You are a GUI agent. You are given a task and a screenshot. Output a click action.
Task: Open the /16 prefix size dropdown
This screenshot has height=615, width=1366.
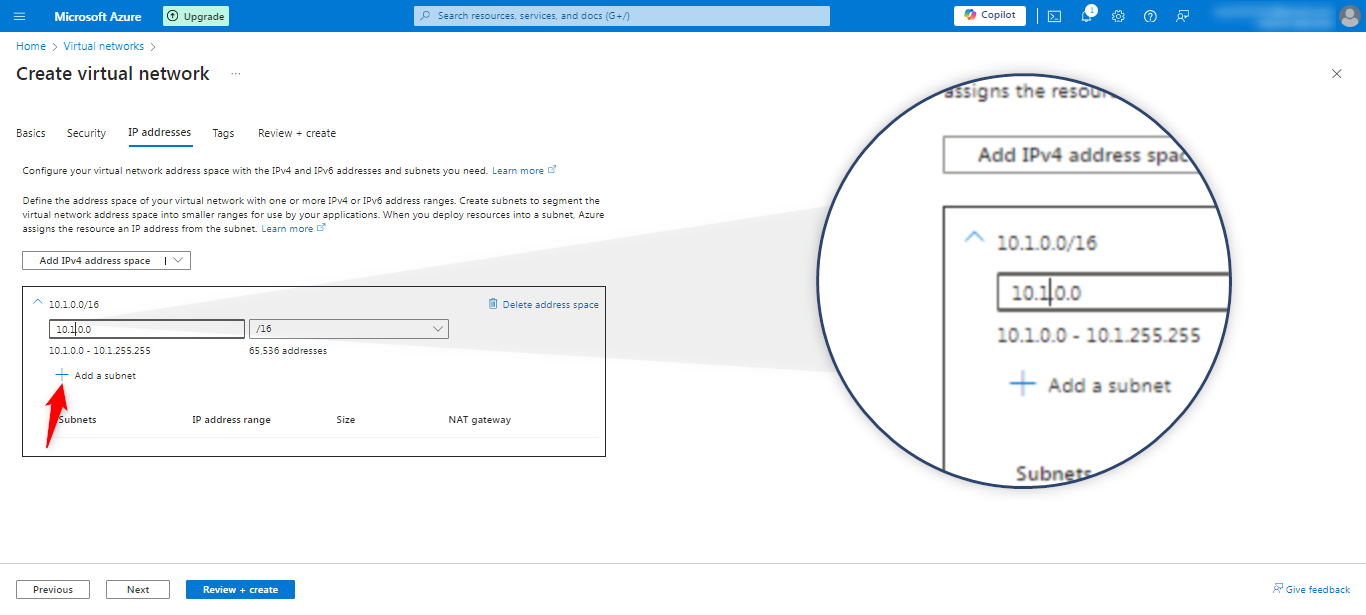pyautogui.click(x=349, y=329)
